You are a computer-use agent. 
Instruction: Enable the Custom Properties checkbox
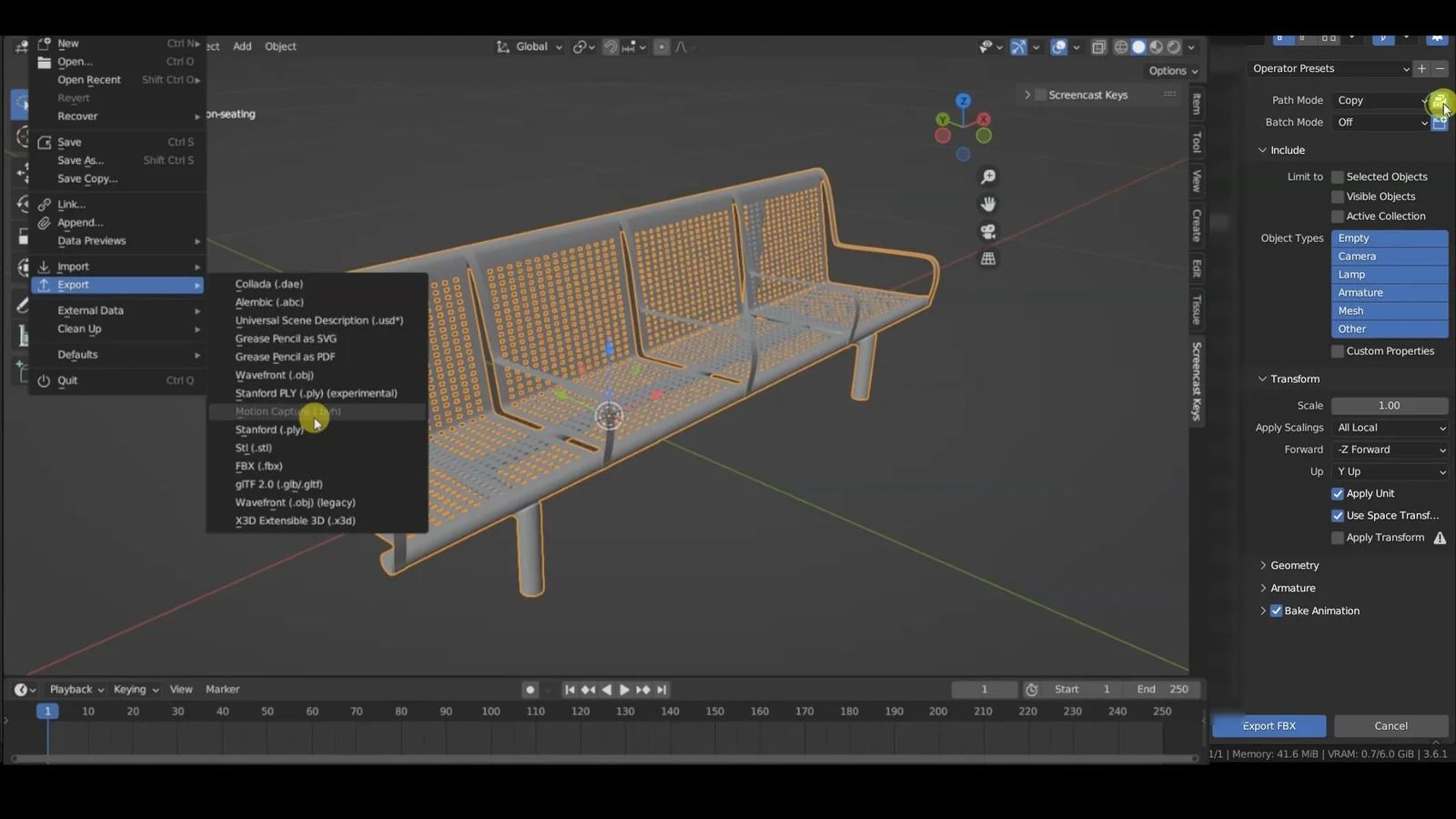(1338, 351)
